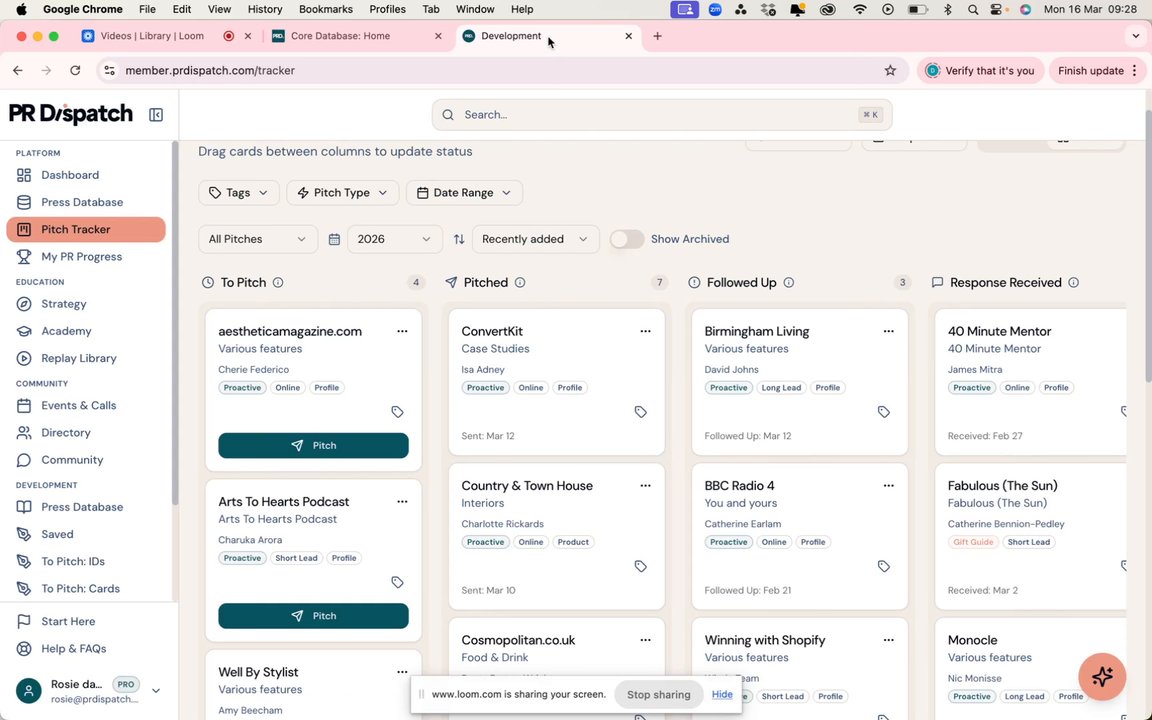Image resolution: width=1152 pixels, height=720 pixels.
Task: Open the Date Range filter dropdown
Action: click(x=464, y=192)
